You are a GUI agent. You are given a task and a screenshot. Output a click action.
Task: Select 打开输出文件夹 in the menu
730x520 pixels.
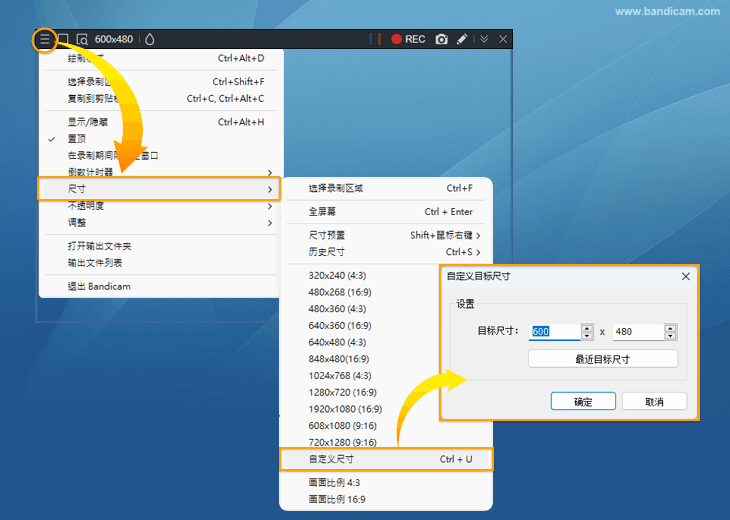159,246
